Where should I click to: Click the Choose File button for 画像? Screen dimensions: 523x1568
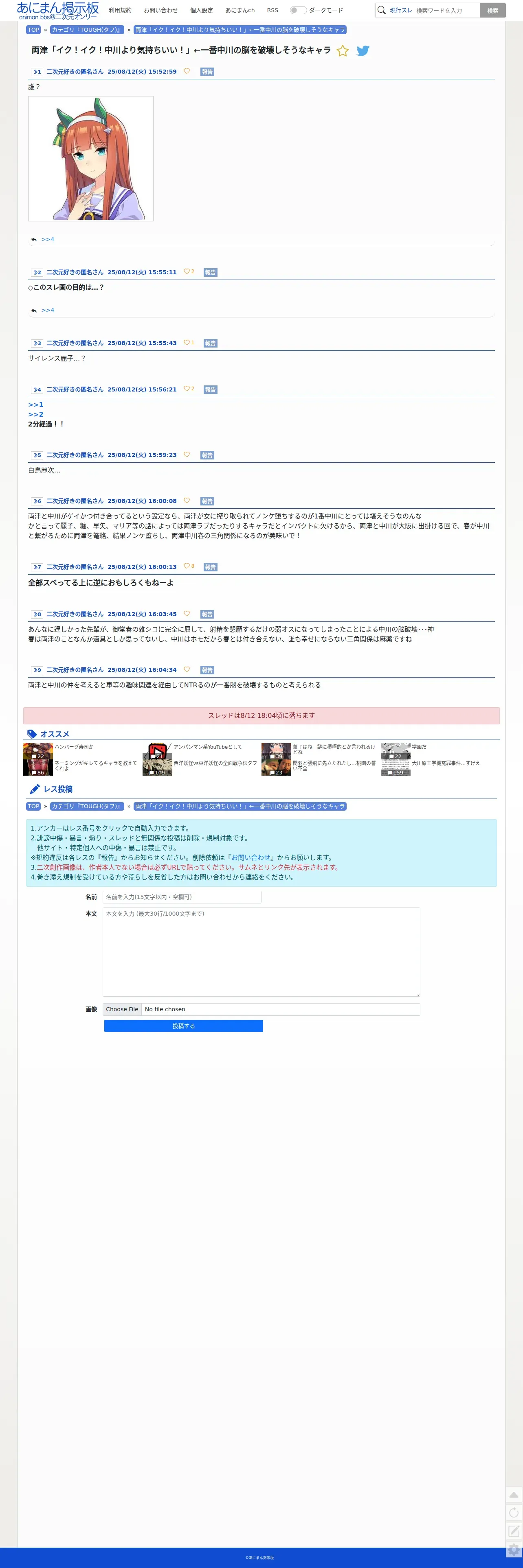click(x=122, y=1009)
